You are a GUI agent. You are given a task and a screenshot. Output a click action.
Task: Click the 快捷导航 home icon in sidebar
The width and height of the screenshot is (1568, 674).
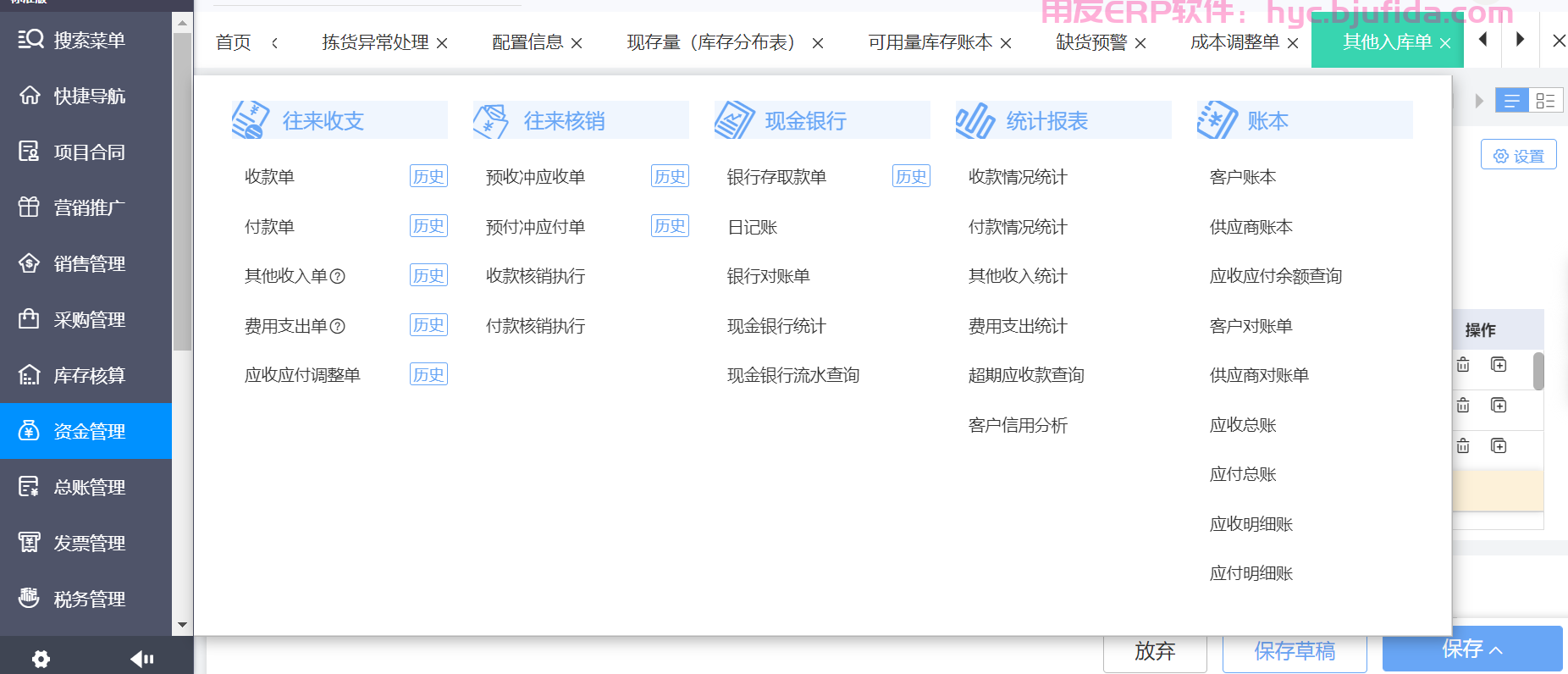coord(30,95)
